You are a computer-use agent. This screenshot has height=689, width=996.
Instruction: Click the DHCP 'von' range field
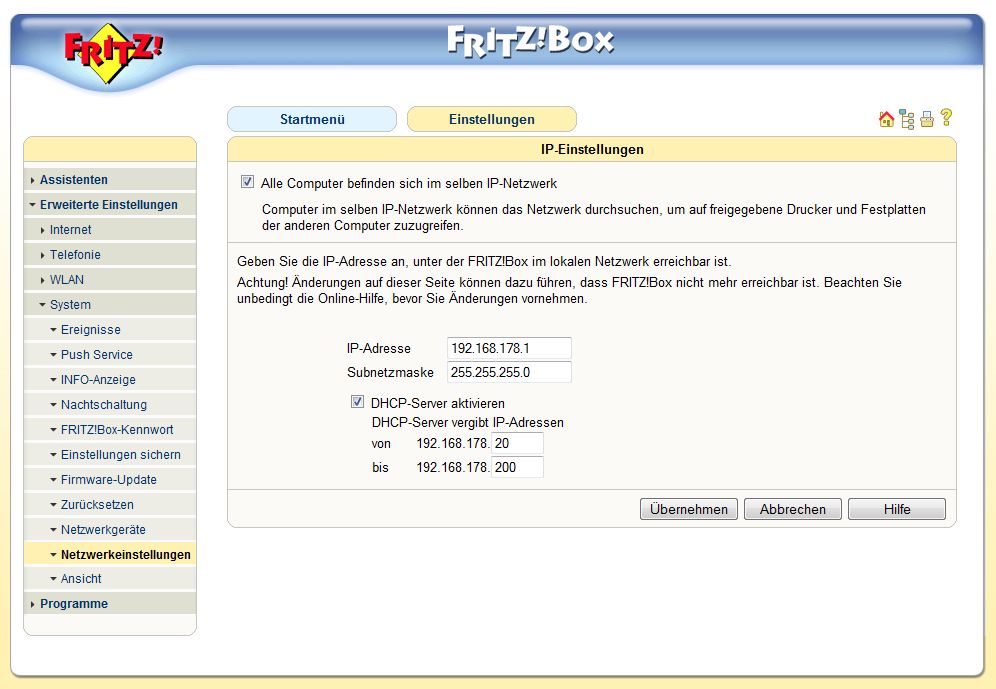[518, 443]
